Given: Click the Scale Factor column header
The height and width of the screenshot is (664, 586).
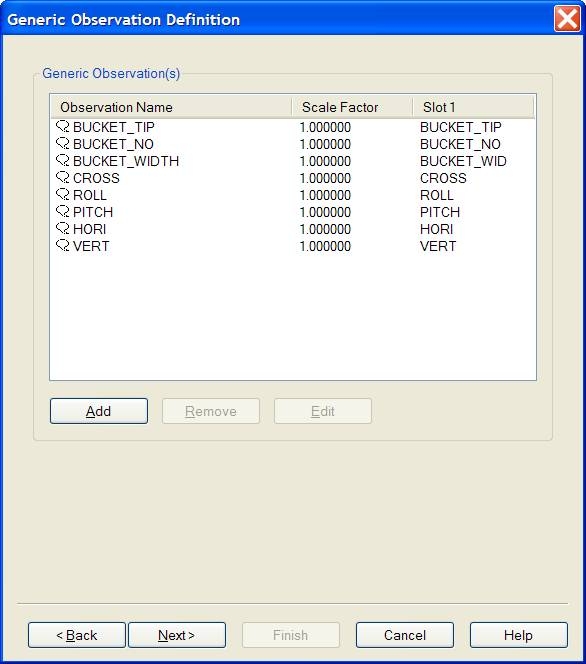Looking at the screenshot, I should 352,107.
